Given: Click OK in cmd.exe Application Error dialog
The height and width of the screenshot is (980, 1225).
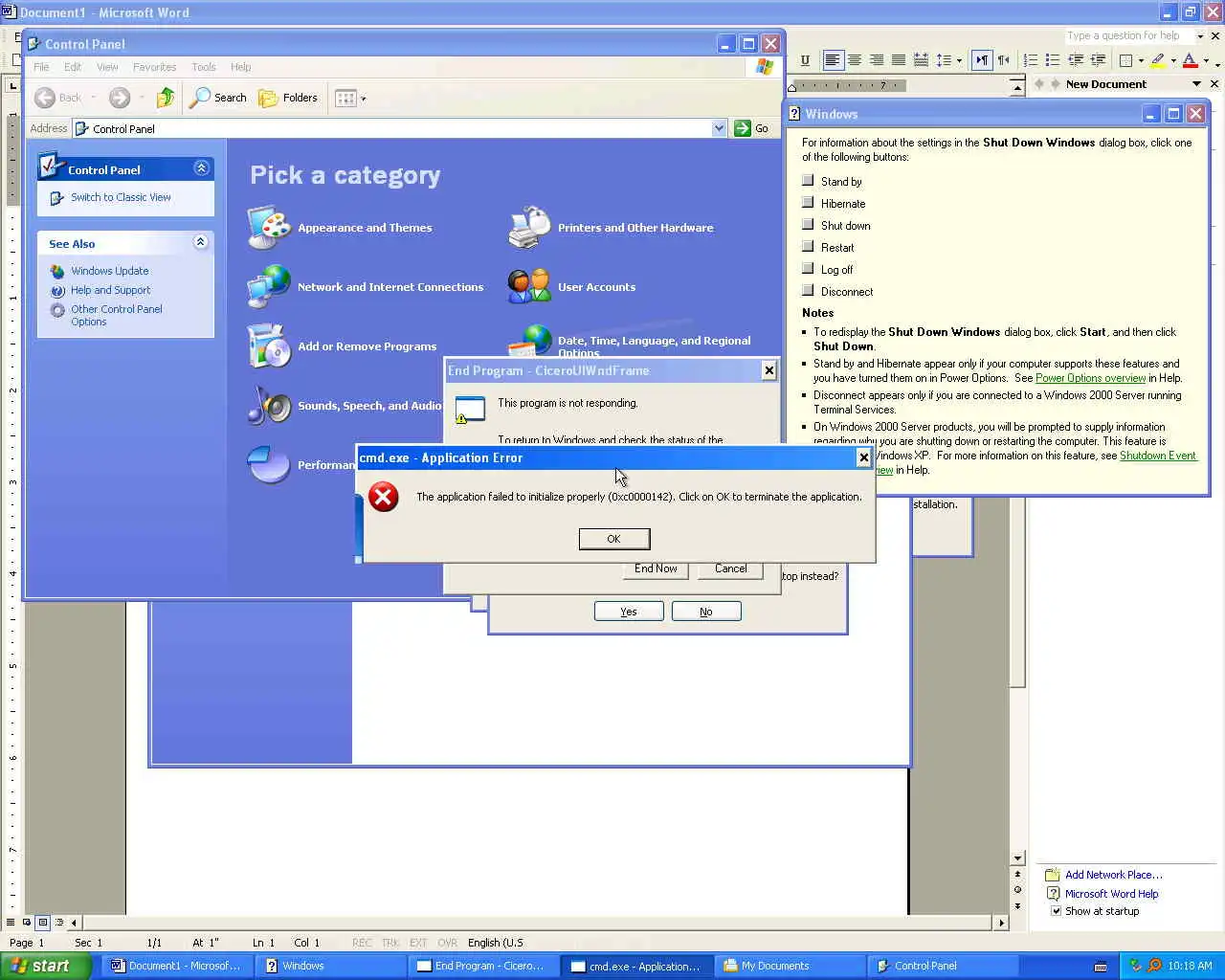Looking at the screenshot, I should click(x=614, y=539).
